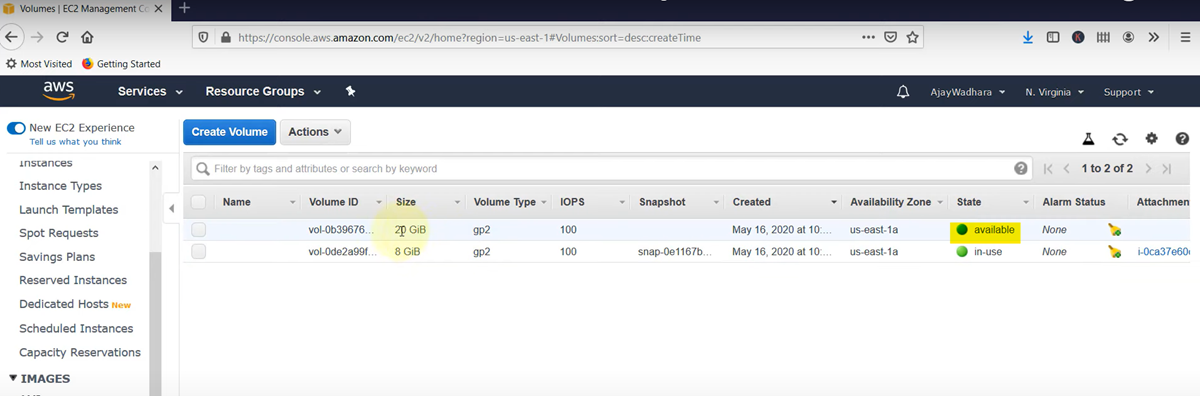Open the Actions dropdown button

(x=315, y=132)
